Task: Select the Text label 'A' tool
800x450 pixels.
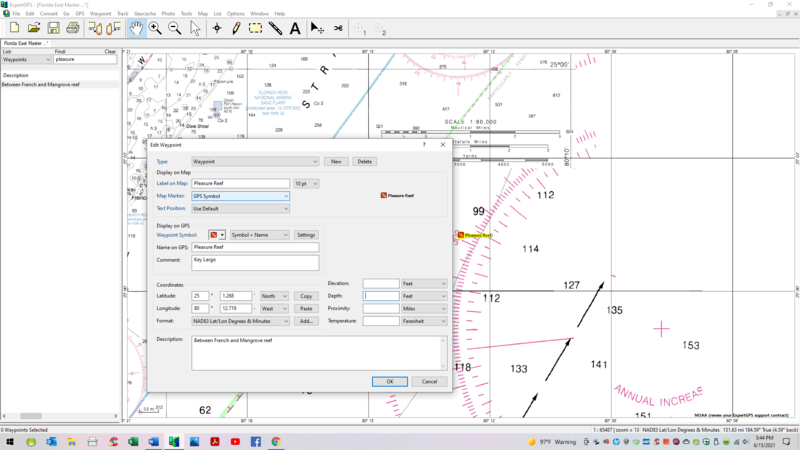Action: pyautogui.click(x=295, y=29)
